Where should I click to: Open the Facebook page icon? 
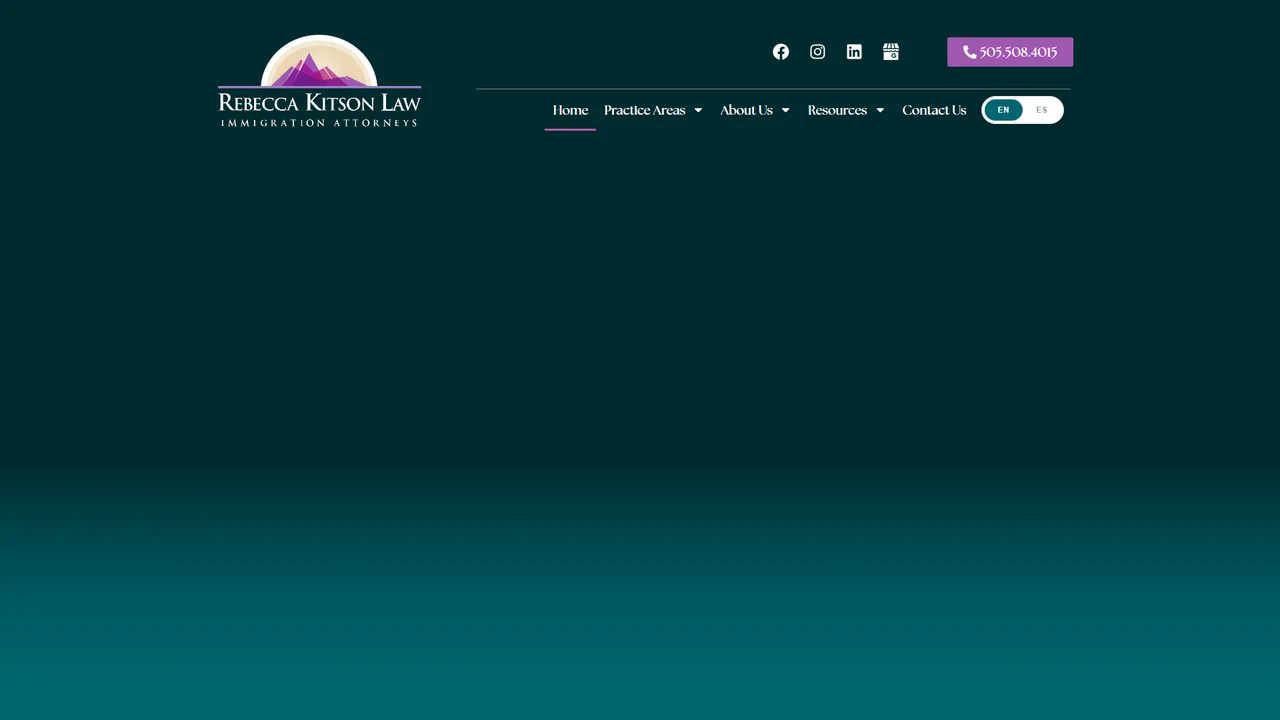click(781, 52)
